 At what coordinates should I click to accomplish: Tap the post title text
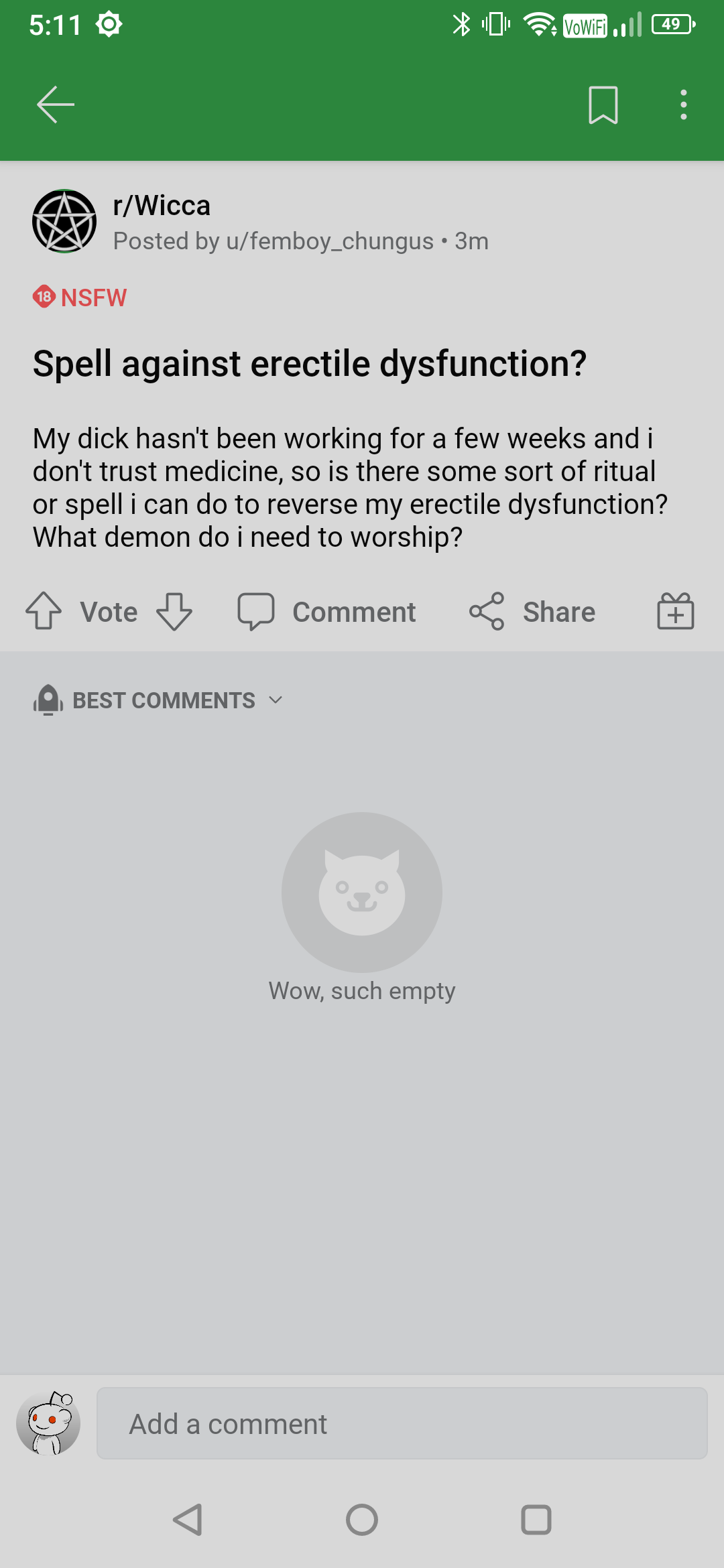click(x=310, y=364)
